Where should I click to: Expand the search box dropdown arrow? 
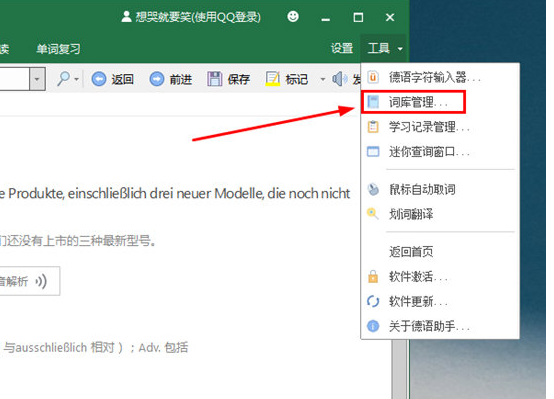[37, 79]
